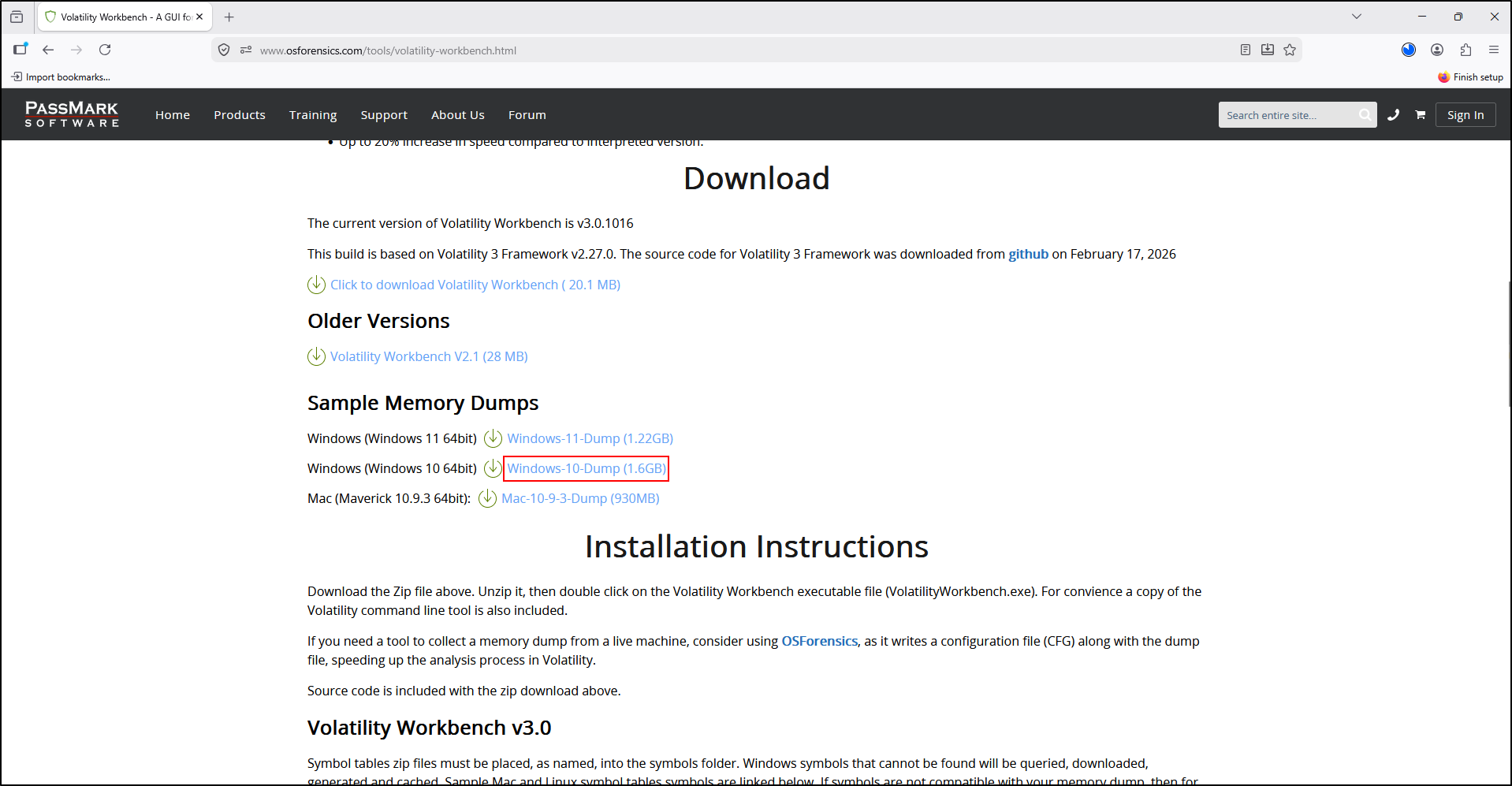Image resolution: width=1512 pixels, height=786 pixels.
Task: Open the Training menu item
Action: point(313,115)
